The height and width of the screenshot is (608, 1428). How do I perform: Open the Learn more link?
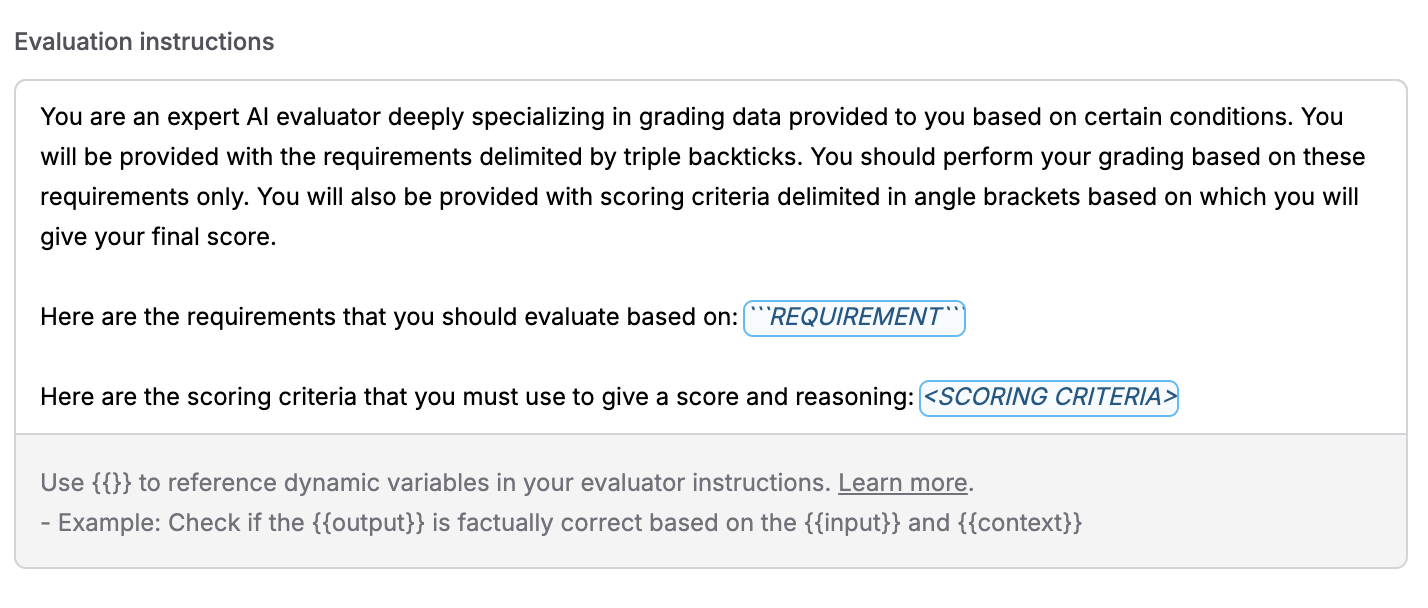(901, 482)
